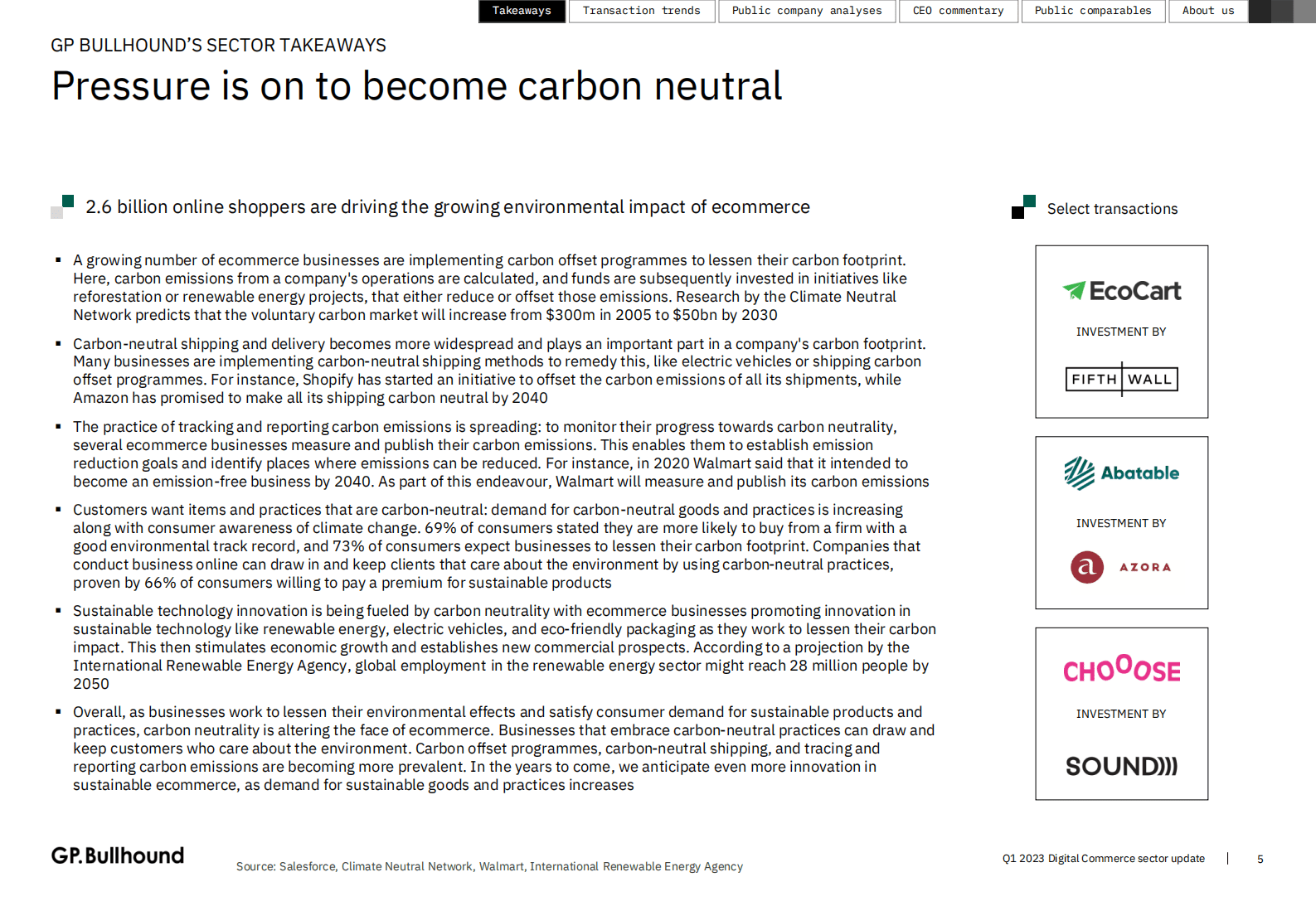The width and height of the screenshot is (1316, 911).
Task: Select the Public comparables tab
Action: pos(1092,11)
